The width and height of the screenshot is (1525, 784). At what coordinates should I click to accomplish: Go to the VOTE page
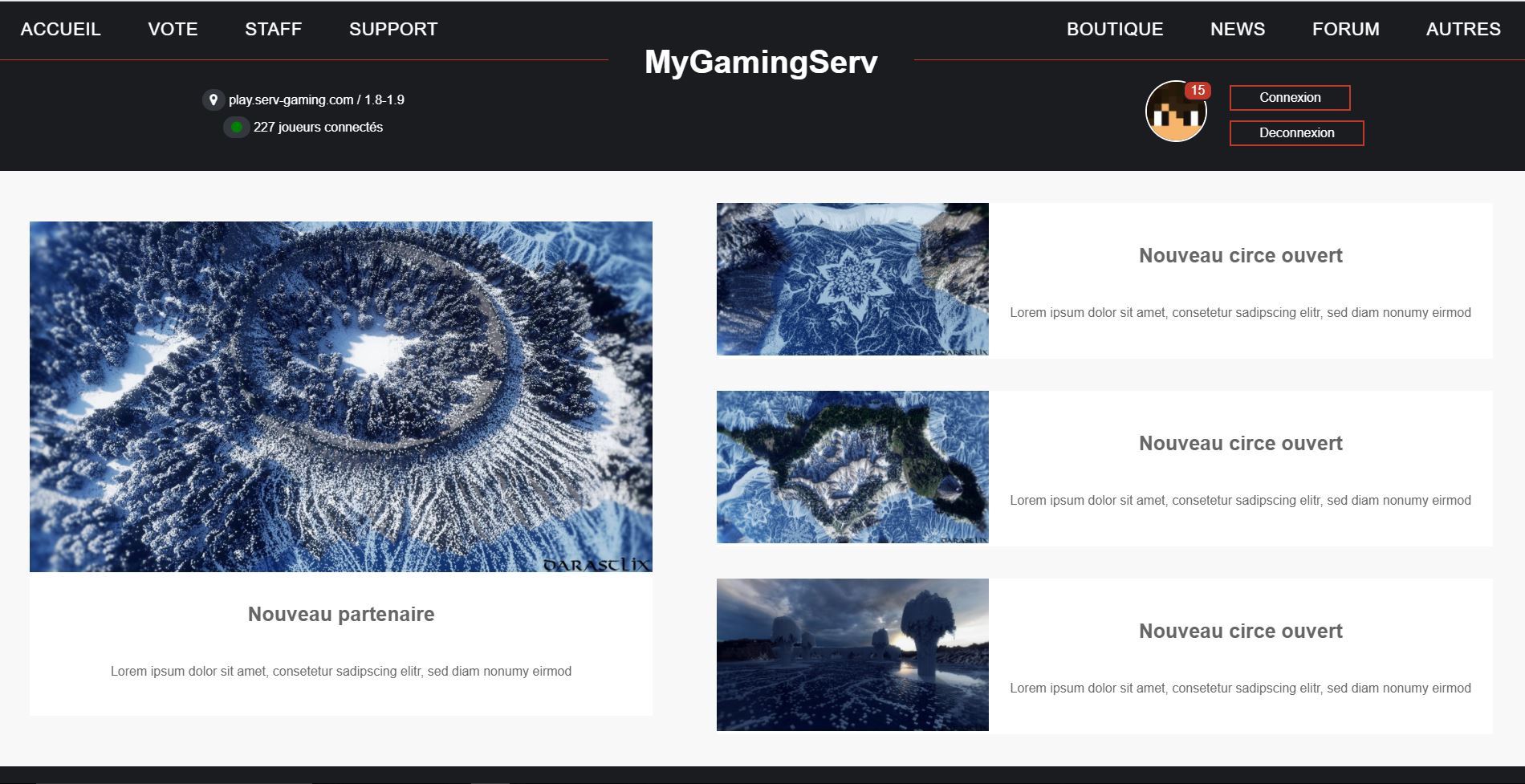[x=173, y=29]
